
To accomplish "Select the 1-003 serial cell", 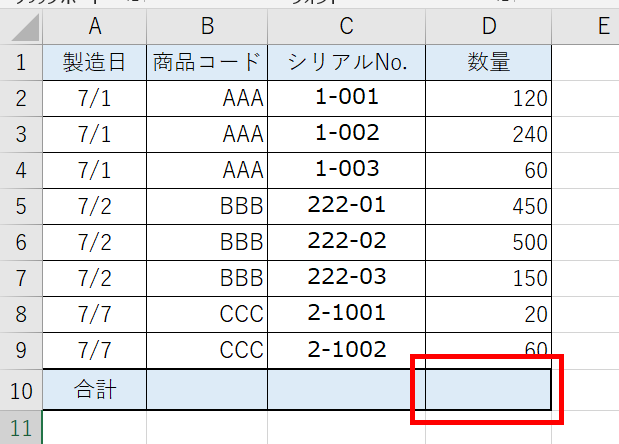I will 347,170.
